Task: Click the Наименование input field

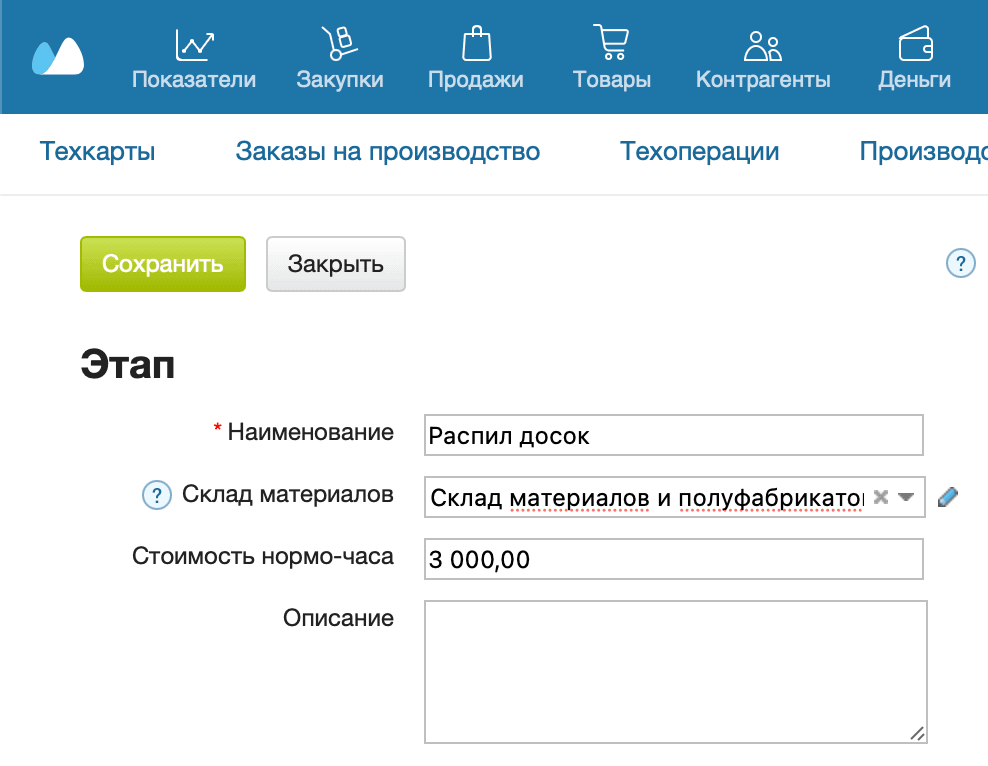Action: 673,434
